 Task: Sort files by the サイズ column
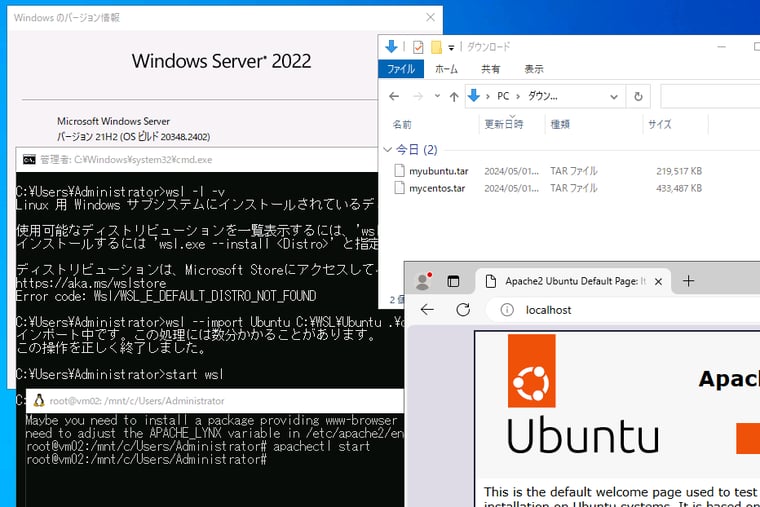coord(660,125)
